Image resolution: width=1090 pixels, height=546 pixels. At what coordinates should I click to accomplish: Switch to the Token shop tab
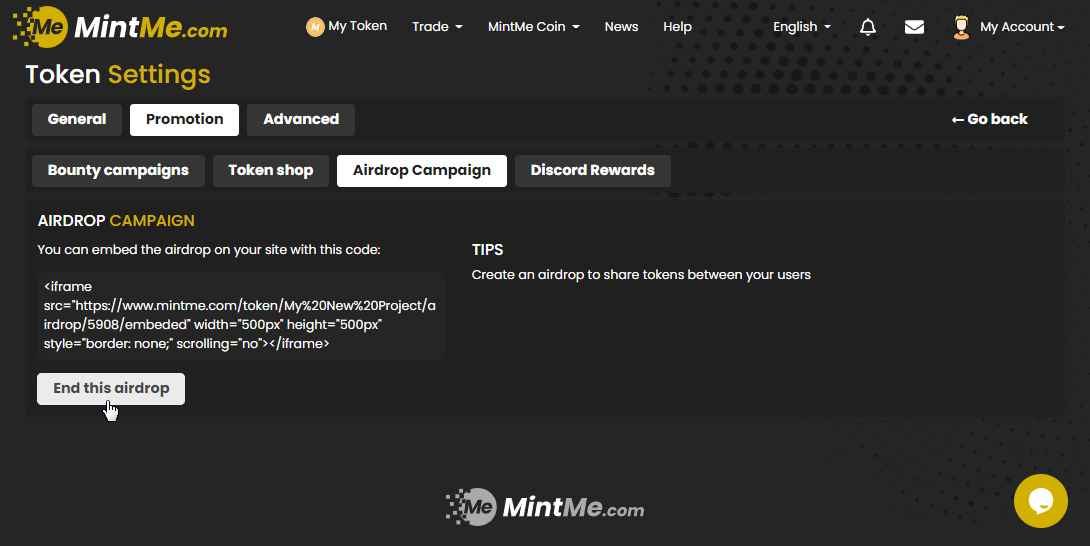click(x=271, y=170)
